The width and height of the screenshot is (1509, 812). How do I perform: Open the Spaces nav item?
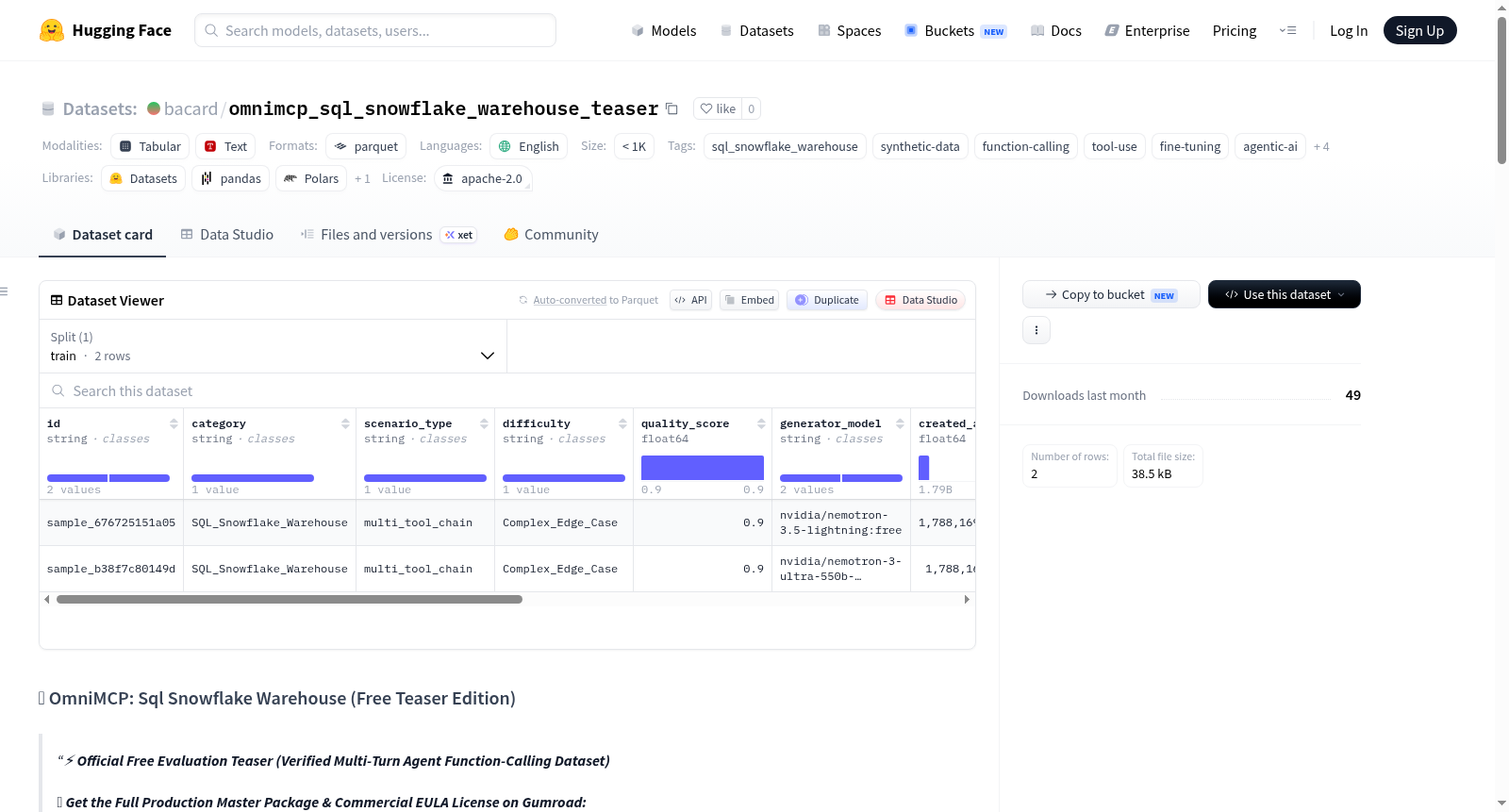pos(850,30)
